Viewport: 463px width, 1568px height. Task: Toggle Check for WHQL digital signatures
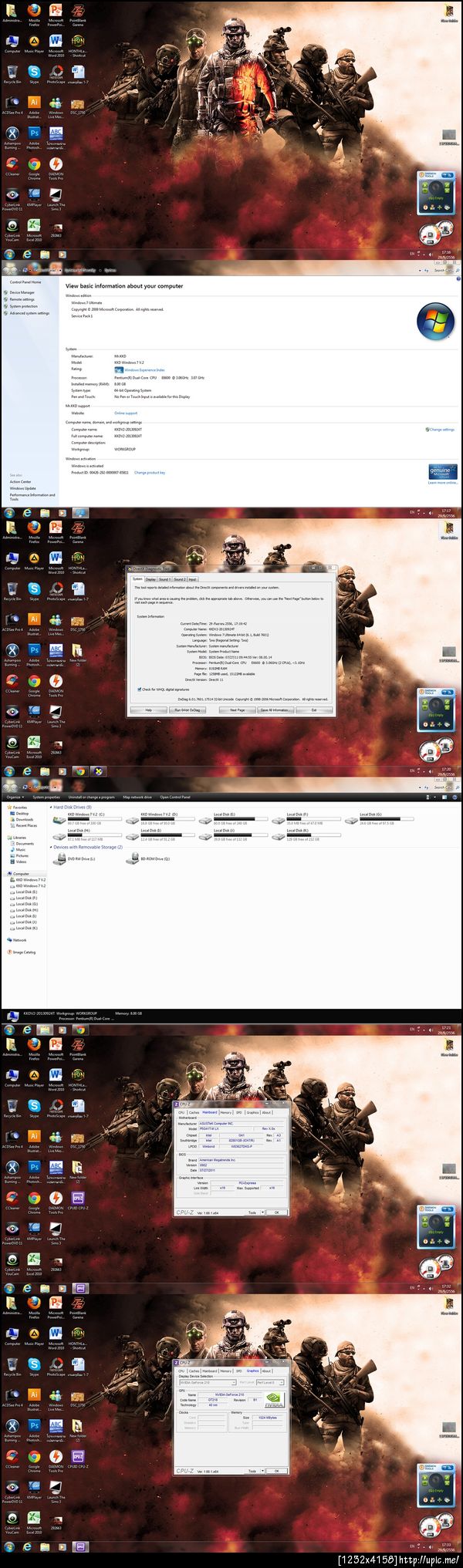click(139, 690)
